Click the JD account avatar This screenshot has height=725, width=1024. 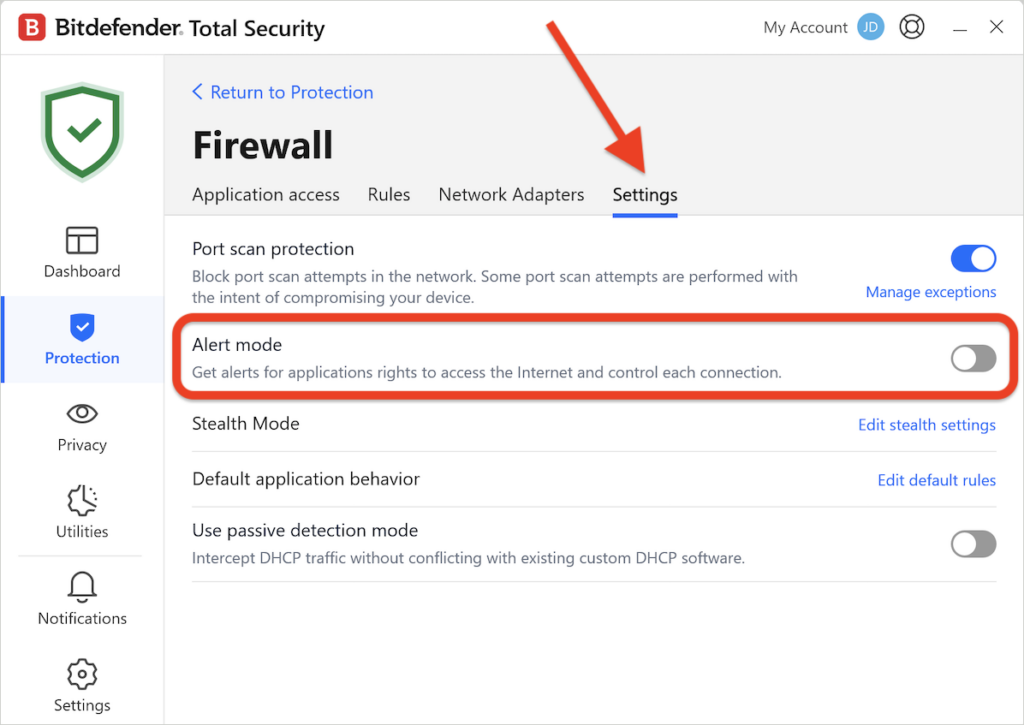point(869,27)
